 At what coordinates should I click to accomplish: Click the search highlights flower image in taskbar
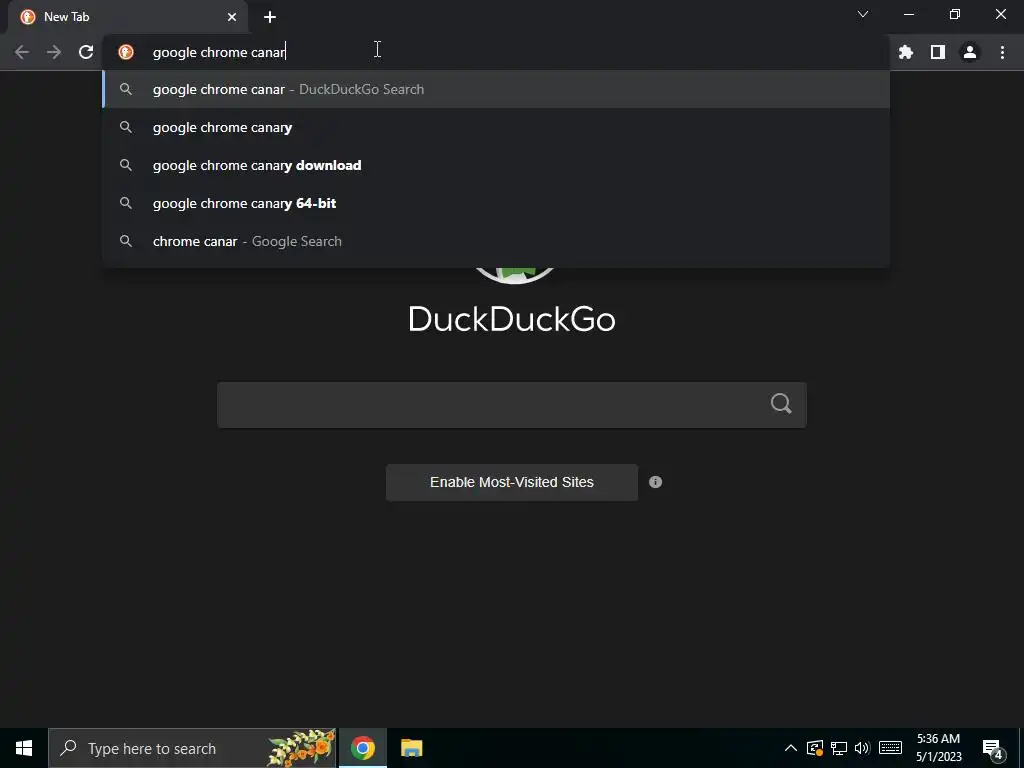coord(300,748)
